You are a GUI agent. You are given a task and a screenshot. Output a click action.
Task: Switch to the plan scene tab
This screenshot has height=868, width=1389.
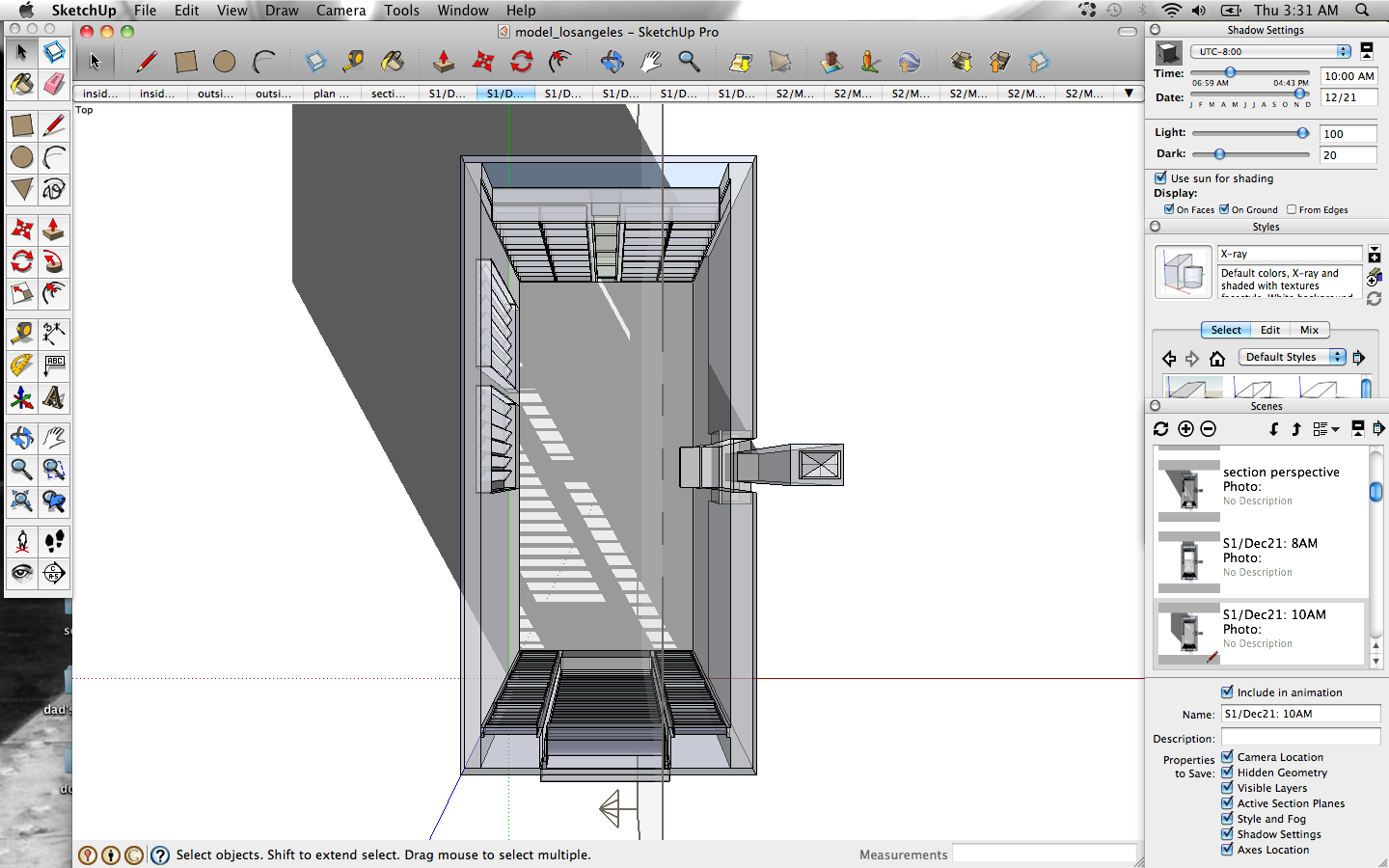[332, 94]
